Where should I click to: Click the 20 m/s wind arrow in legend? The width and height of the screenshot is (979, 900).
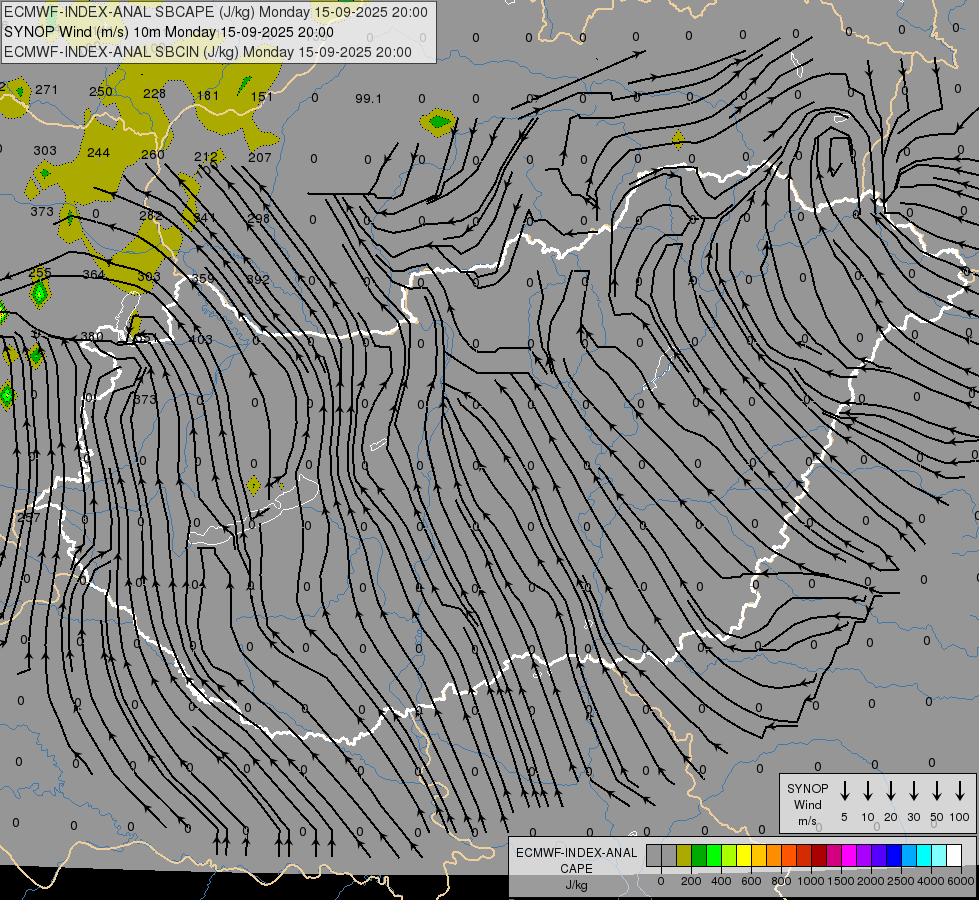pos(890,791)
